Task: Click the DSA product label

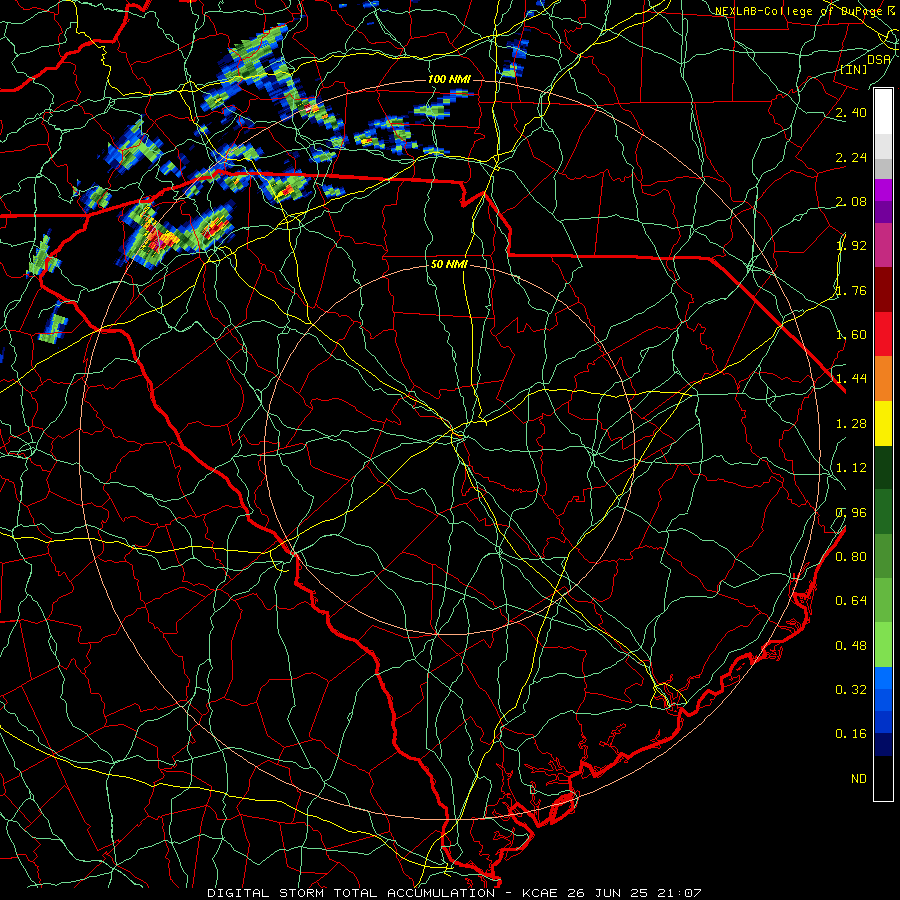Action: pyautogui.click(x=879, y=59)
